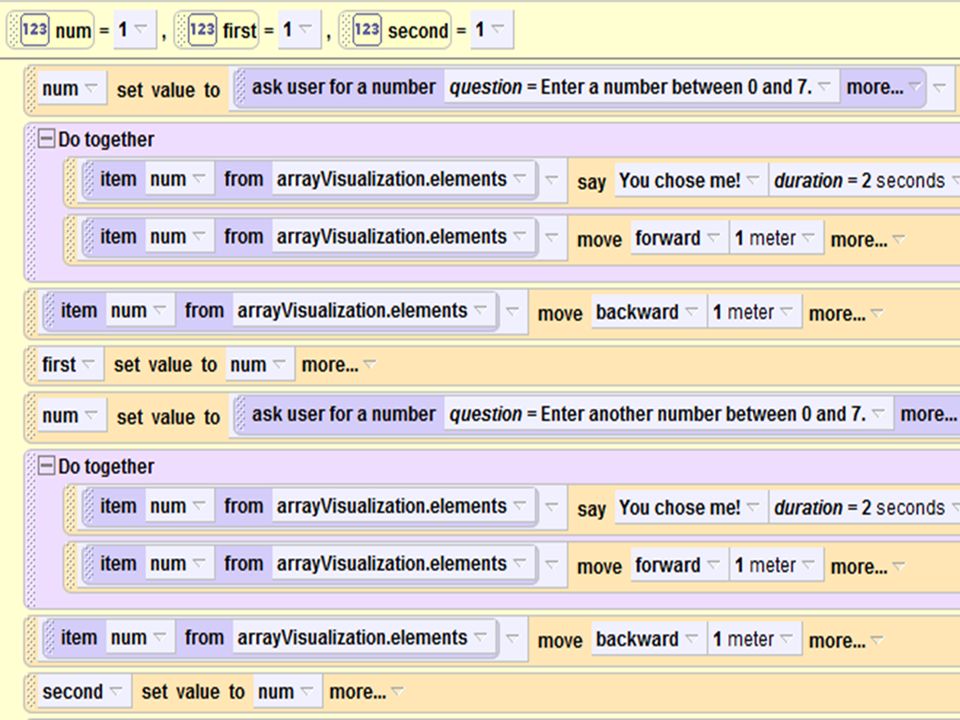This screenshot has width=960, height=720.
Task: Open '1 meter' dropdown on the move backward line above 'second set value'
Action: [x=753, y=639]
